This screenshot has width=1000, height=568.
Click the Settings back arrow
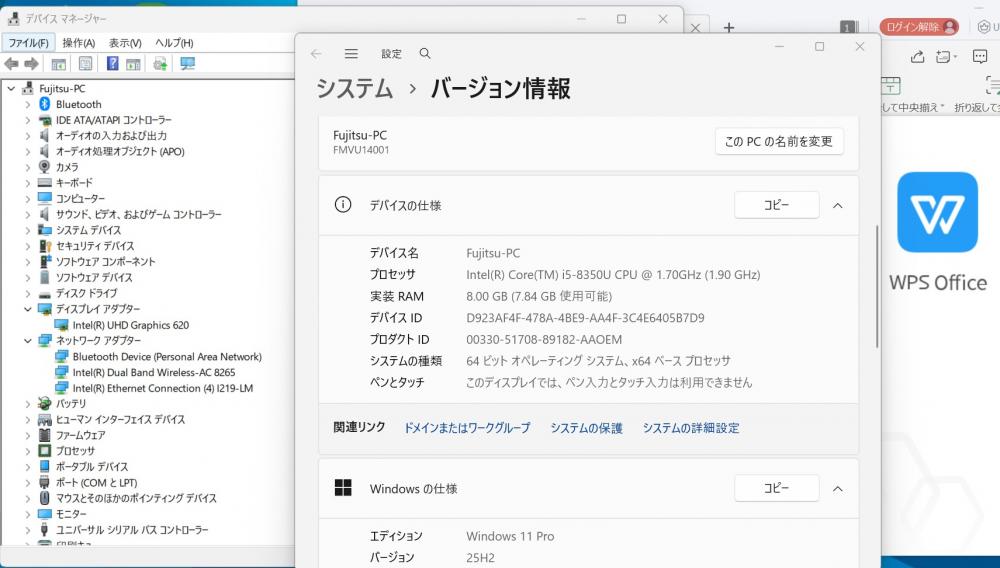coord(316,54)
